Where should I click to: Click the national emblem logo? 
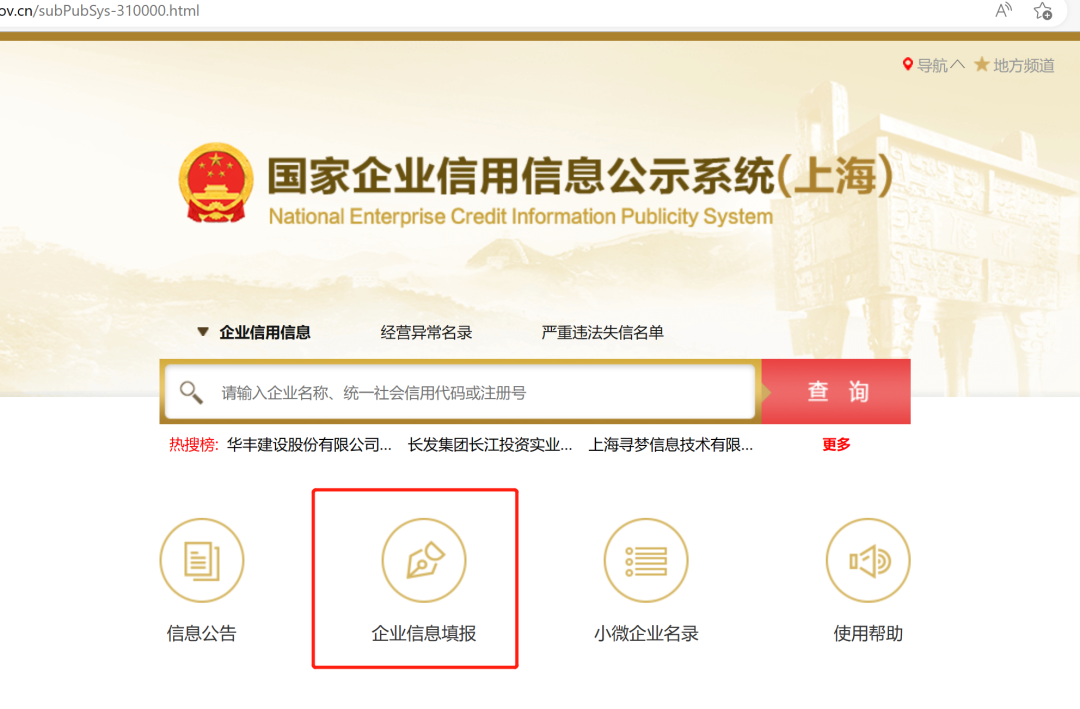click(216, 183)
